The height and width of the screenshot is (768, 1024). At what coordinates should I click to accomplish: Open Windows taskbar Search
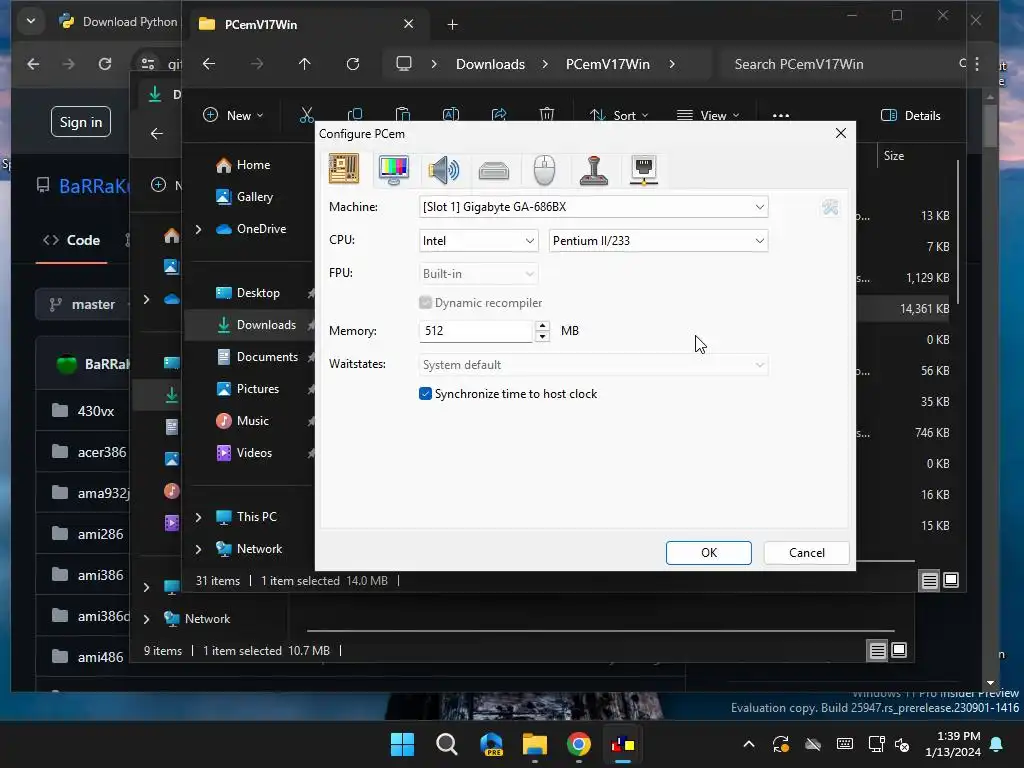pos(447,744)
